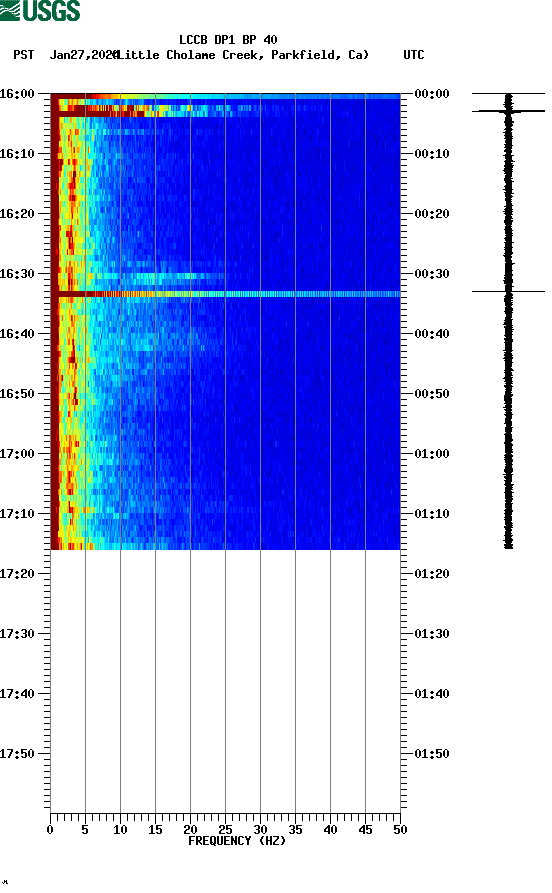552x893 pixels.
Task: Click the '01:40' UTC time label
Action: click(x=432, y=694)
